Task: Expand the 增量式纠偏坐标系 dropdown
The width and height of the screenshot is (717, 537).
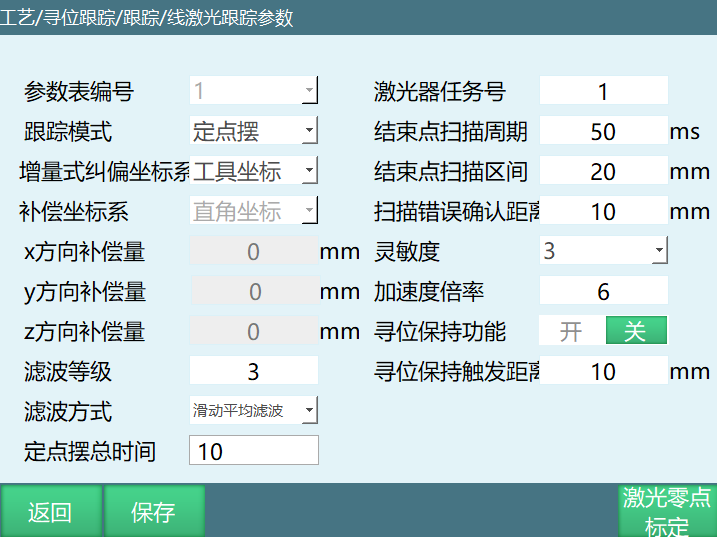Action: coord(253,171)
